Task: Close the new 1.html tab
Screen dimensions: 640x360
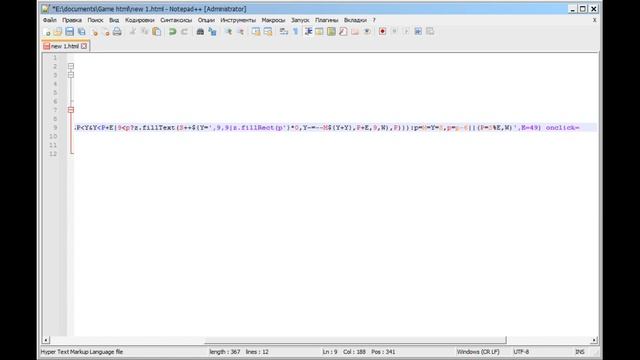Action: (84, 46)
